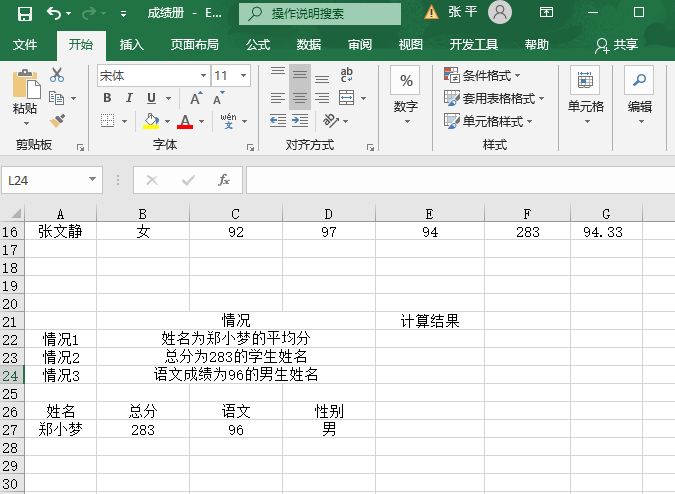Toggle Italic formatting
Image resolution: width=675 pixels, height=494 pixels.
129,98
